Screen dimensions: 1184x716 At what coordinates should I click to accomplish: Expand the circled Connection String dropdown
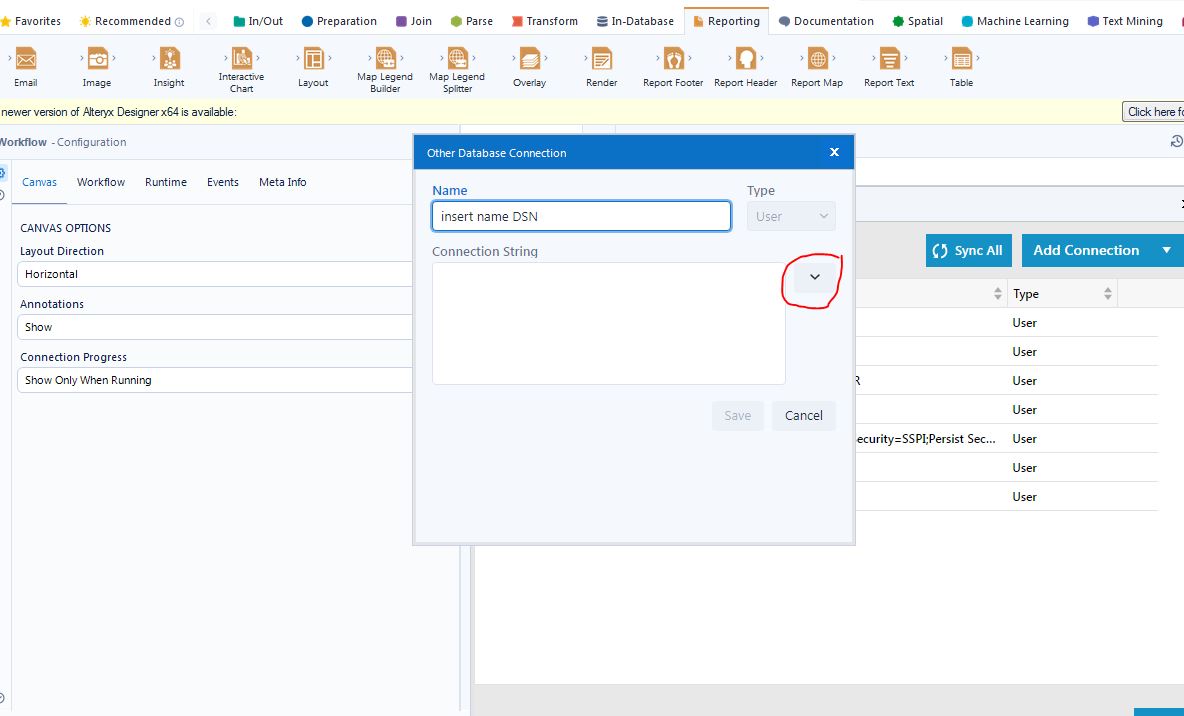coord(814,277)
